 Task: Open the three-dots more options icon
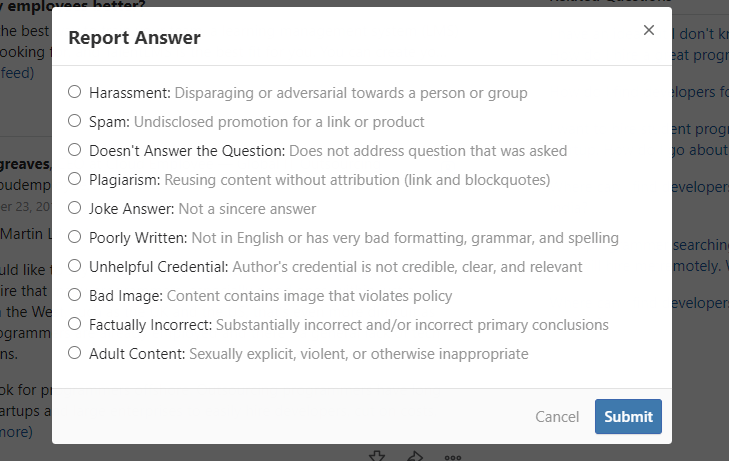point(452,456)
